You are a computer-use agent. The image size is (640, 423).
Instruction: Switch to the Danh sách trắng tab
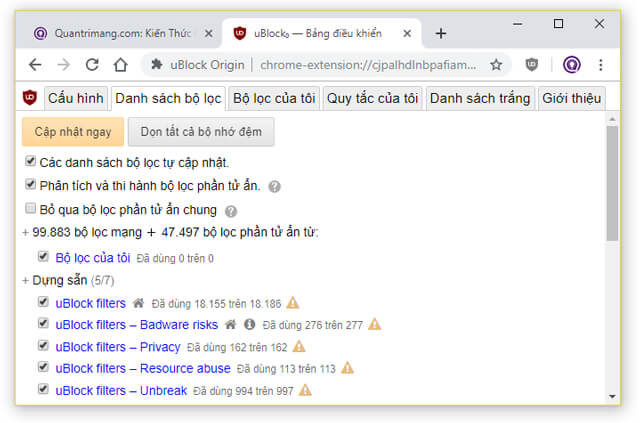tap(480, 98)
